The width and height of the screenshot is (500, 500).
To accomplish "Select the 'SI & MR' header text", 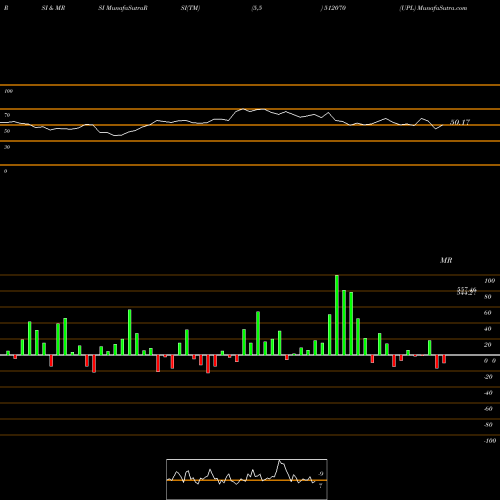I will tap(53, 8).
